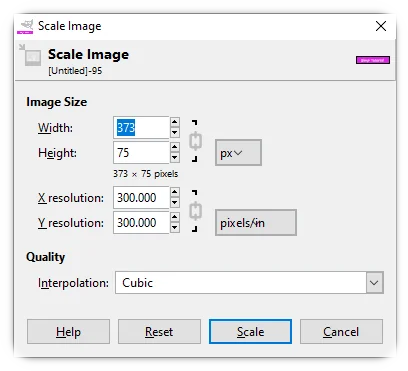Decrease the Height value with down arrow
This screenshot has width=408, height=371.
(x=175, y=157)
